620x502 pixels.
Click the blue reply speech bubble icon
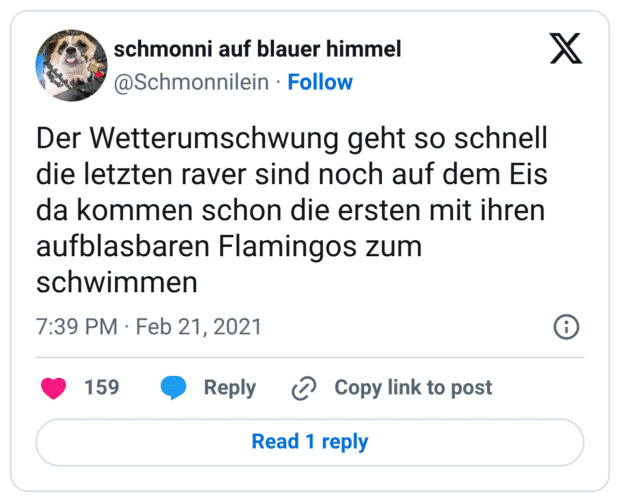[x=174, y=388]
